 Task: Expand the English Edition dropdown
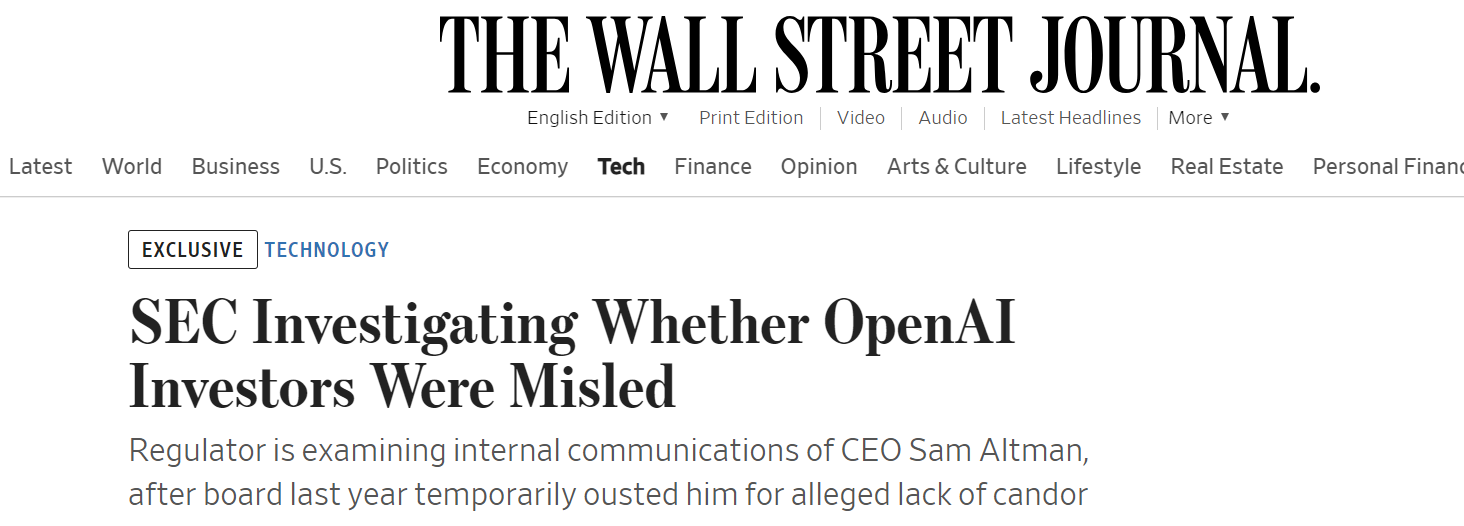(598, 118)
